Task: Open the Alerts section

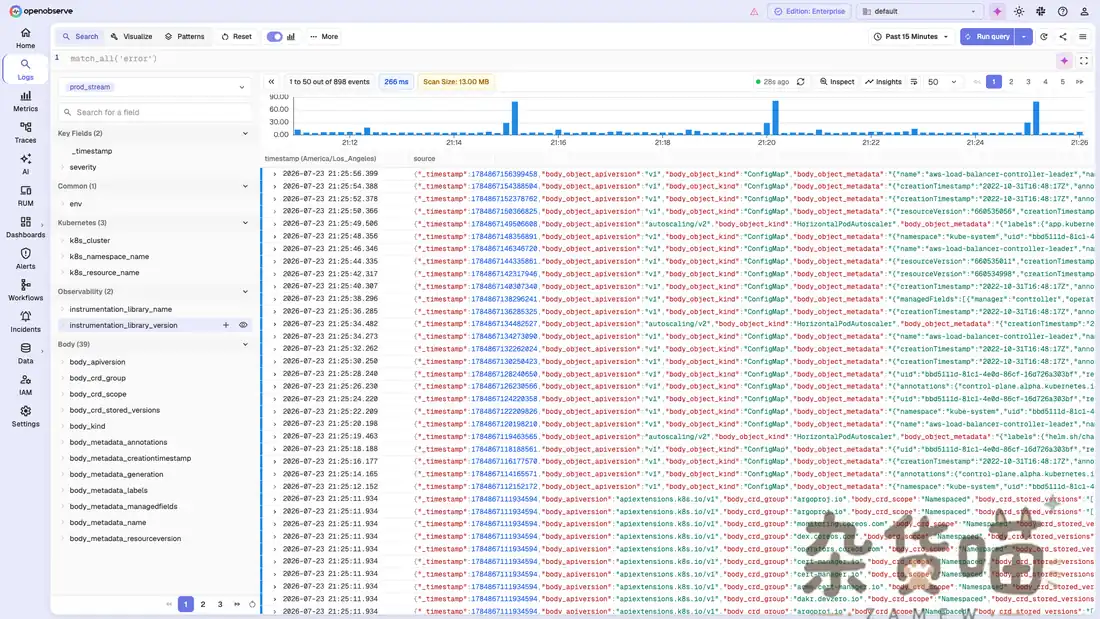Action: pyautogui.click(x=25, y=259)
